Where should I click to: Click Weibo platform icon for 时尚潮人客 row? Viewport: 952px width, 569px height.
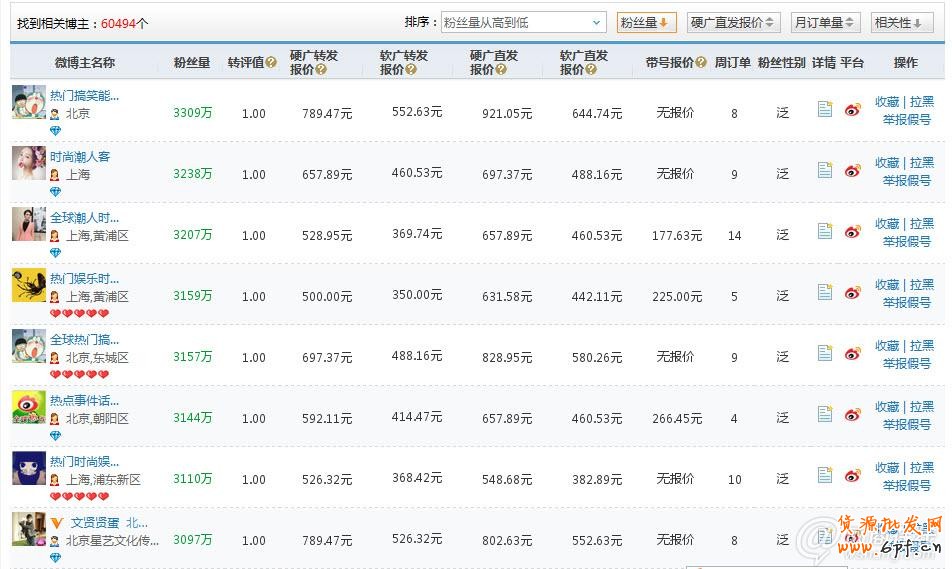[x=852, y=172]
